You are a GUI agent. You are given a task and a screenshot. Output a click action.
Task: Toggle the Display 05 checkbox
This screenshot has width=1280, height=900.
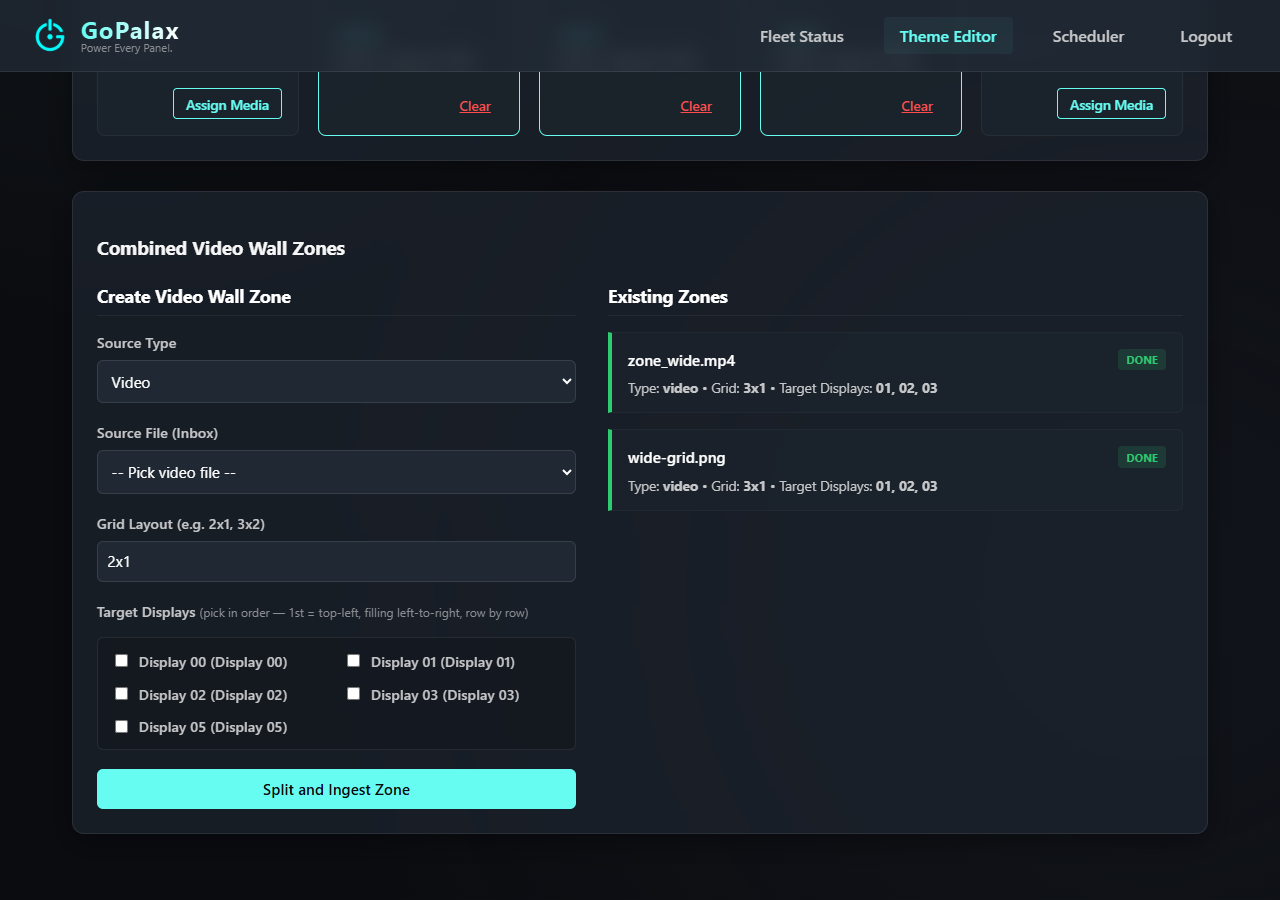click(x=122, y=727)
